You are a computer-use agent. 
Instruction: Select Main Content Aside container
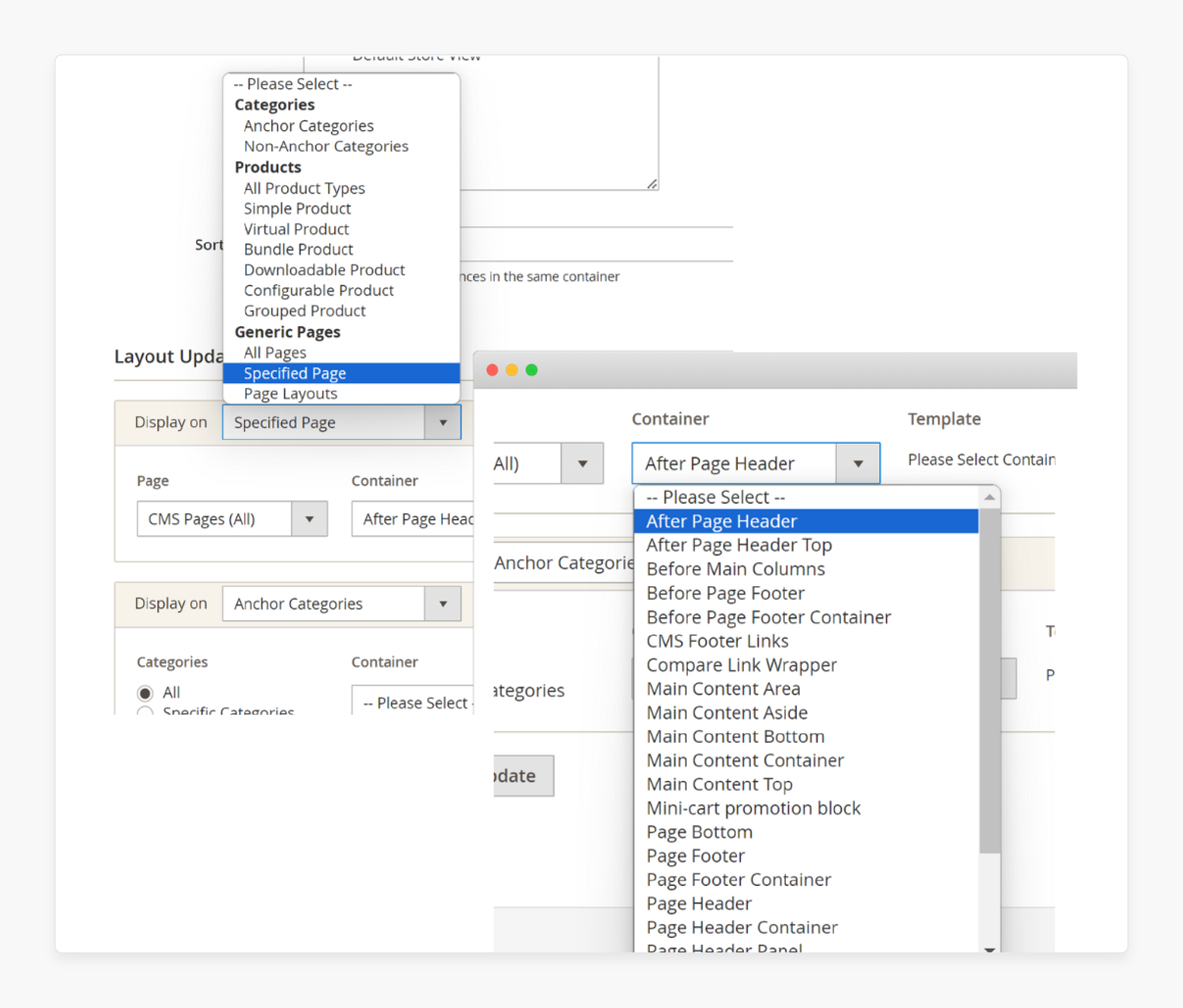[806, 712]
